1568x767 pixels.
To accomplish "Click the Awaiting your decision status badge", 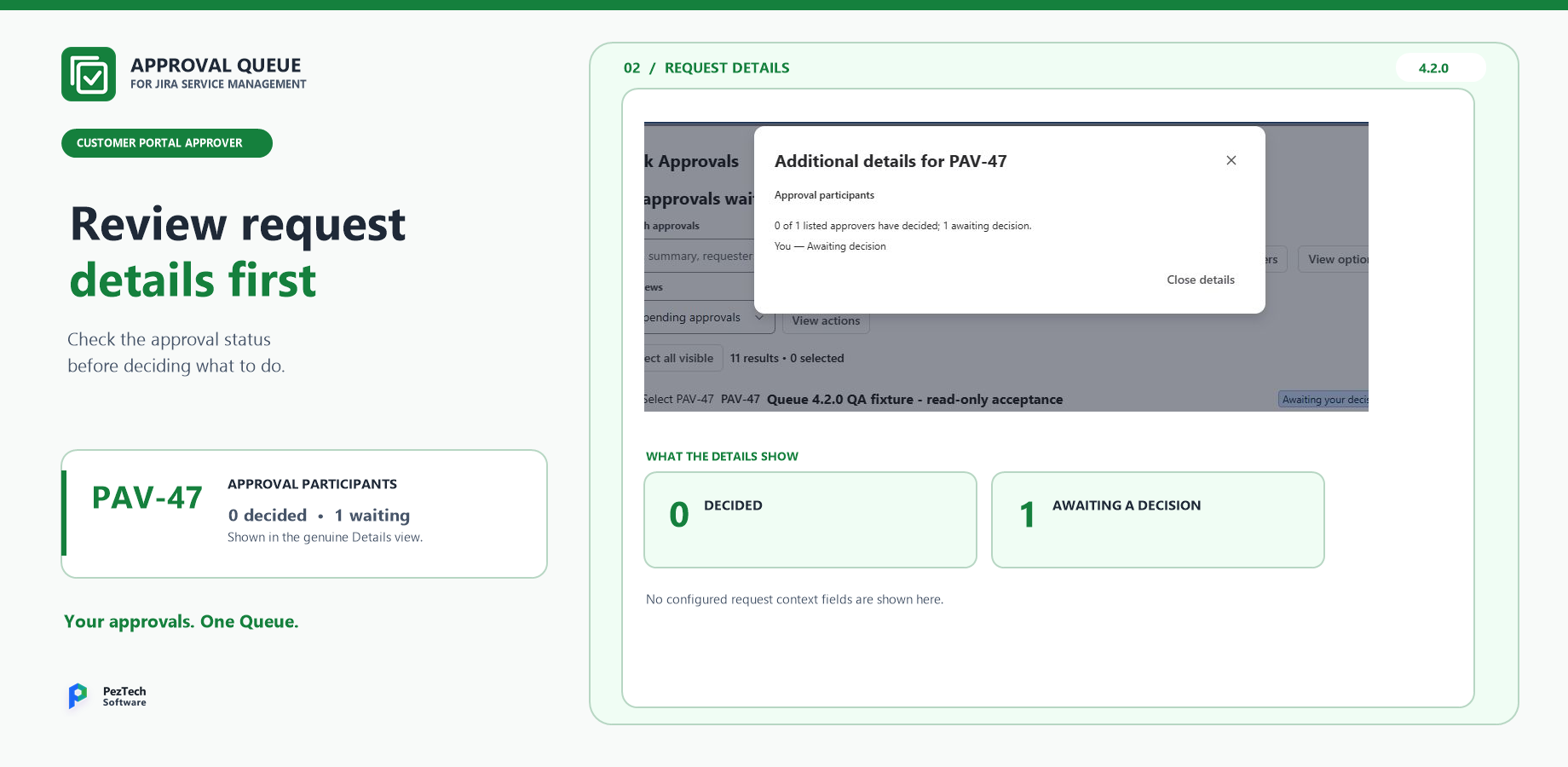I will [1323, 399].
